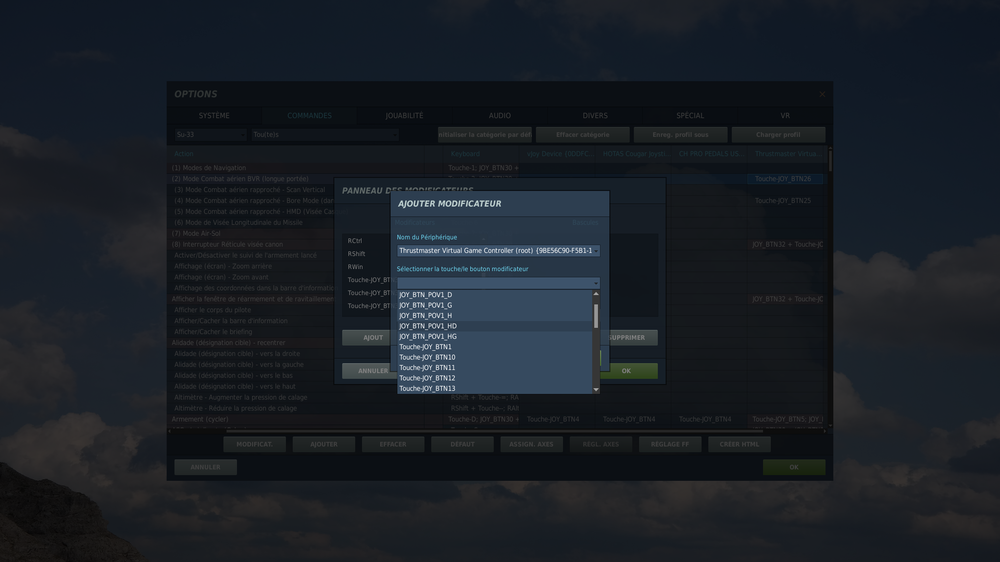Image resolution: width=1000 pixels, height=562 pixels.
Task: Open the JOUABILITÉ tab in Options
Action: 404,115
